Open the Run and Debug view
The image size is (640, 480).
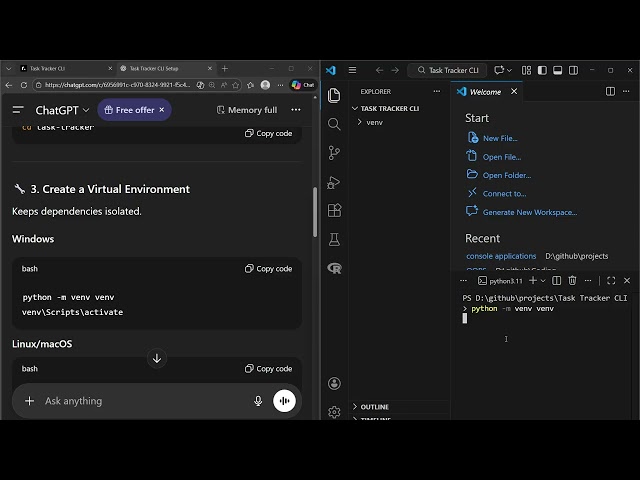tap(334, 182)
